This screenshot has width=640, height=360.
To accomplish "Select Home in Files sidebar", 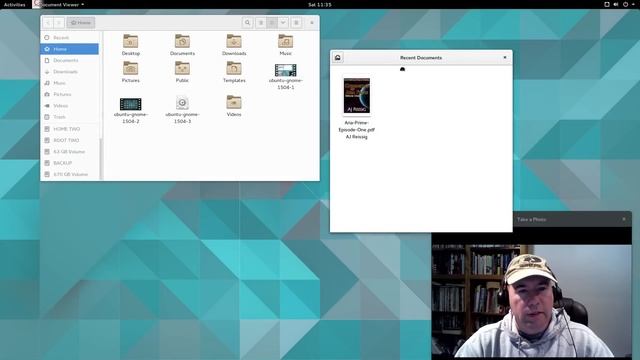I will [x=69, y=49].
